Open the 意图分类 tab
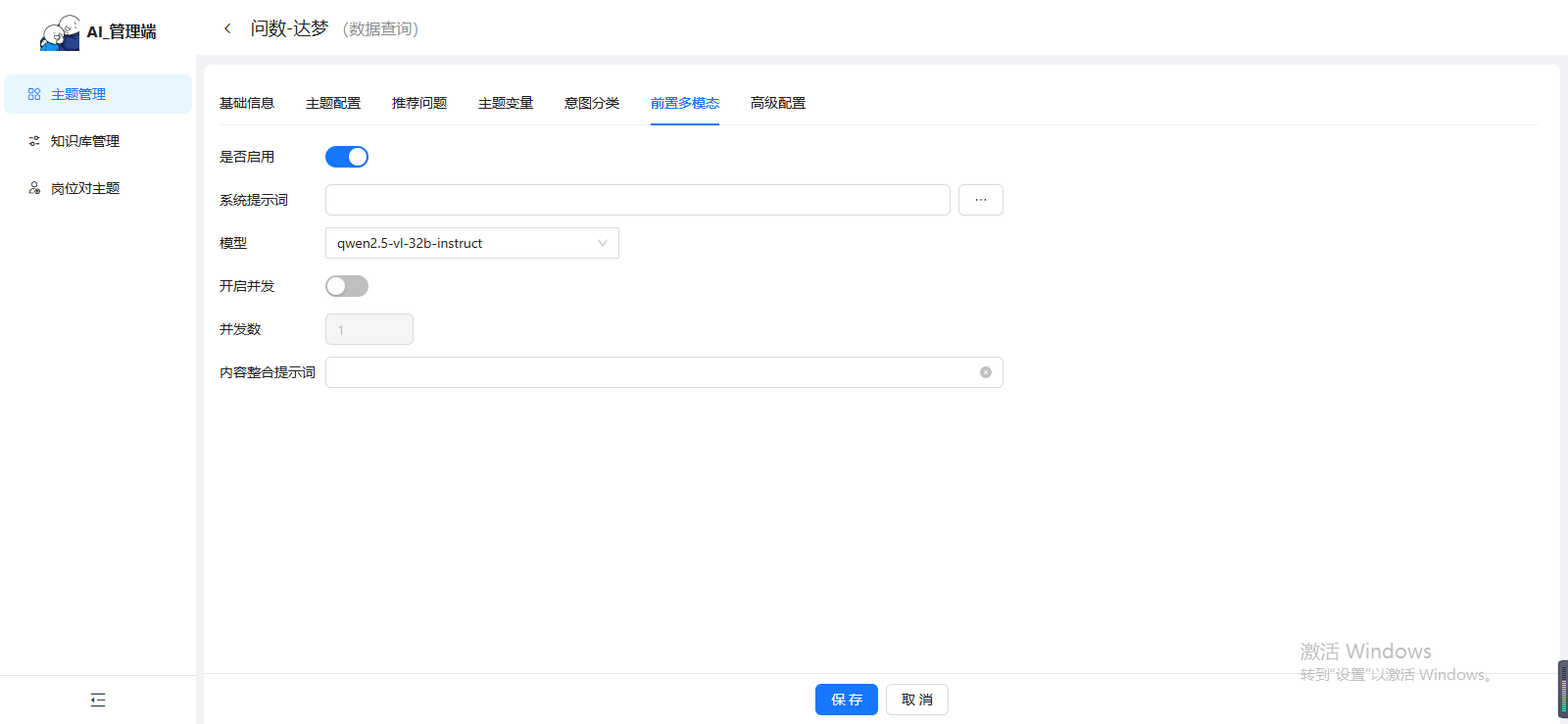Viewport: 1568px width, 724px height. pyautogui.click(x=592, y=103)
